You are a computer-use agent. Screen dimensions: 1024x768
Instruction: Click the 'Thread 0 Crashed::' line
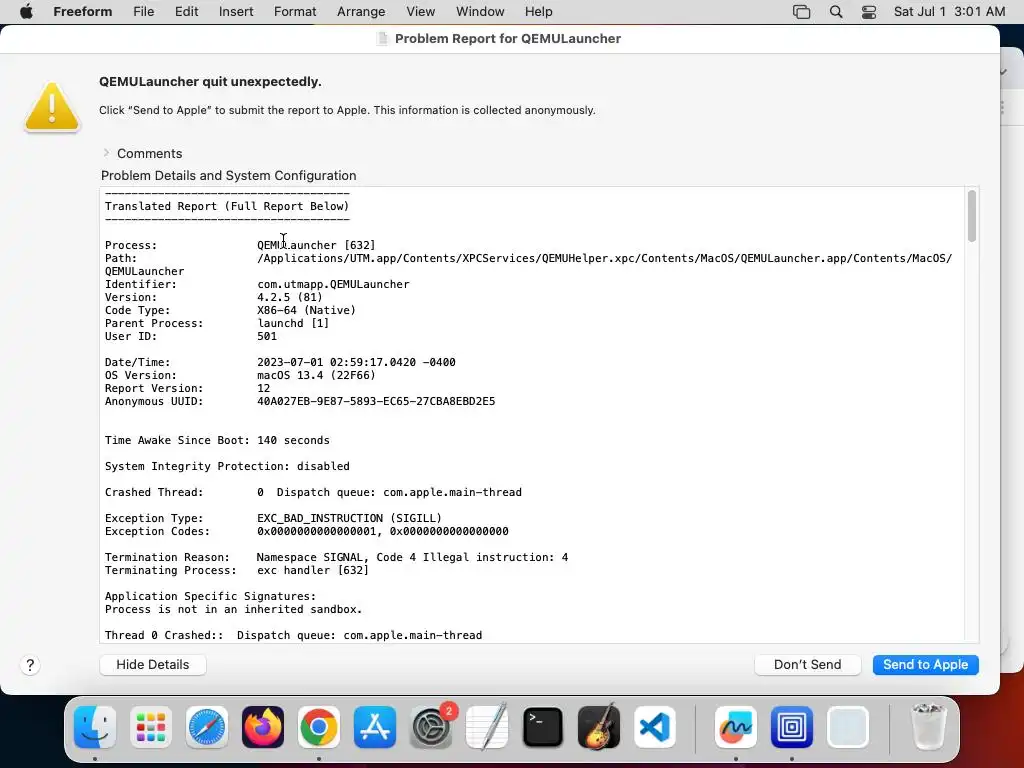point(293,635)
